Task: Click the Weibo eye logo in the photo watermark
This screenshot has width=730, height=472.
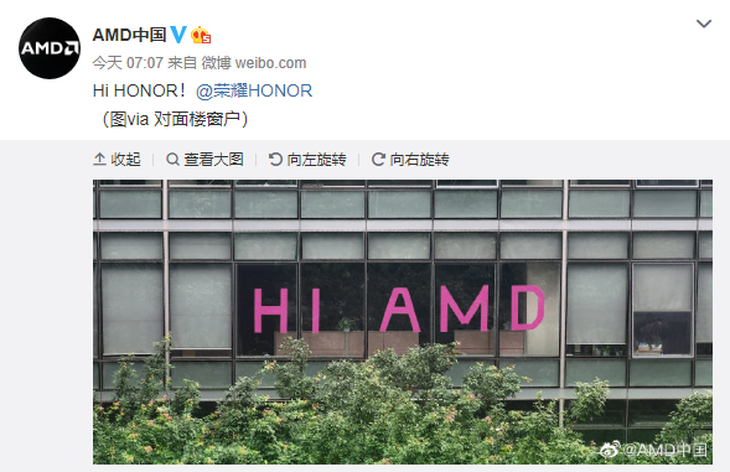Action: tap(610, 450)
